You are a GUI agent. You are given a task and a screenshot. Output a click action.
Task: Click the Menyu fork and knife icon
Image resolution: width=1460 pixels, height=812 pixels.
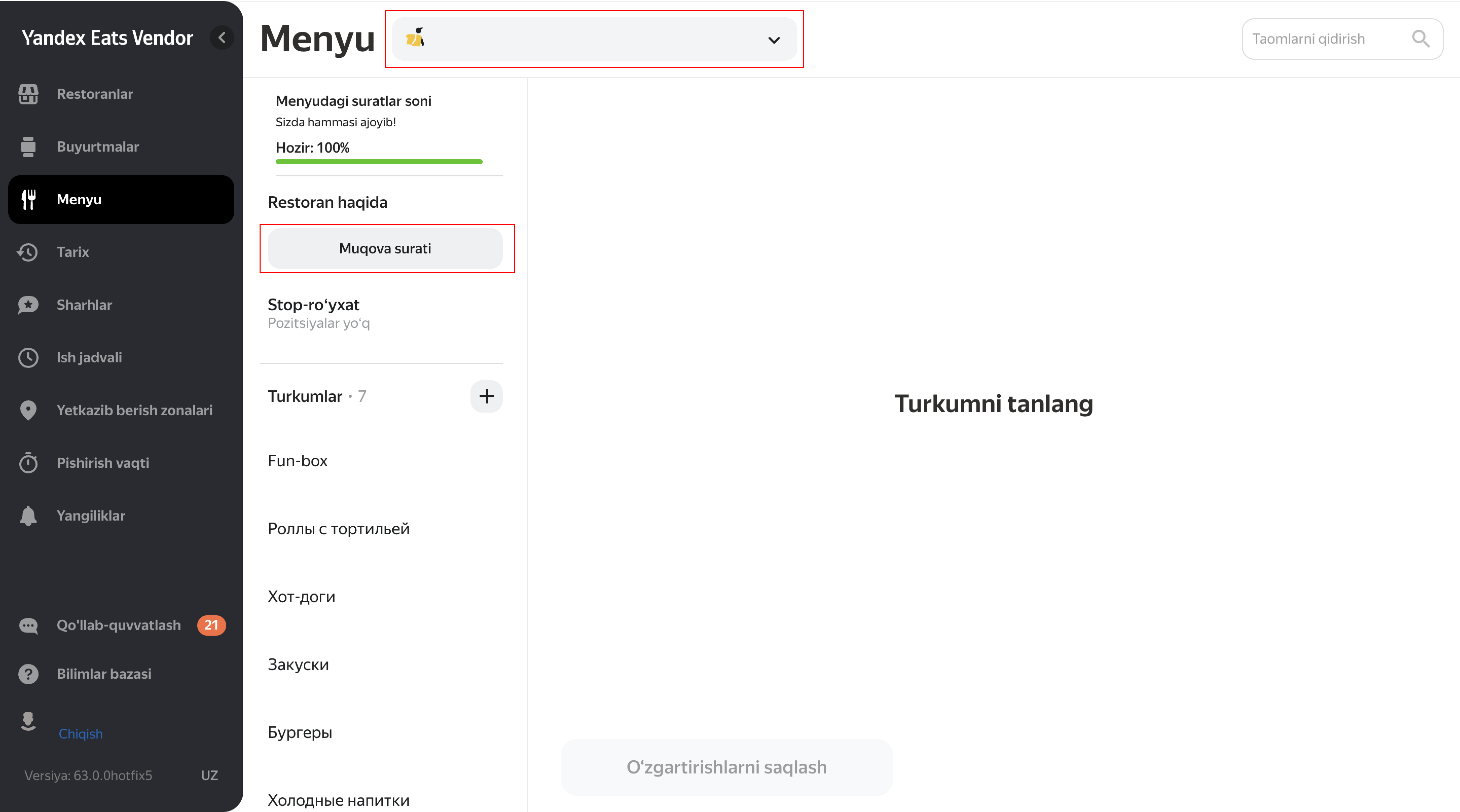click(28, 199)
